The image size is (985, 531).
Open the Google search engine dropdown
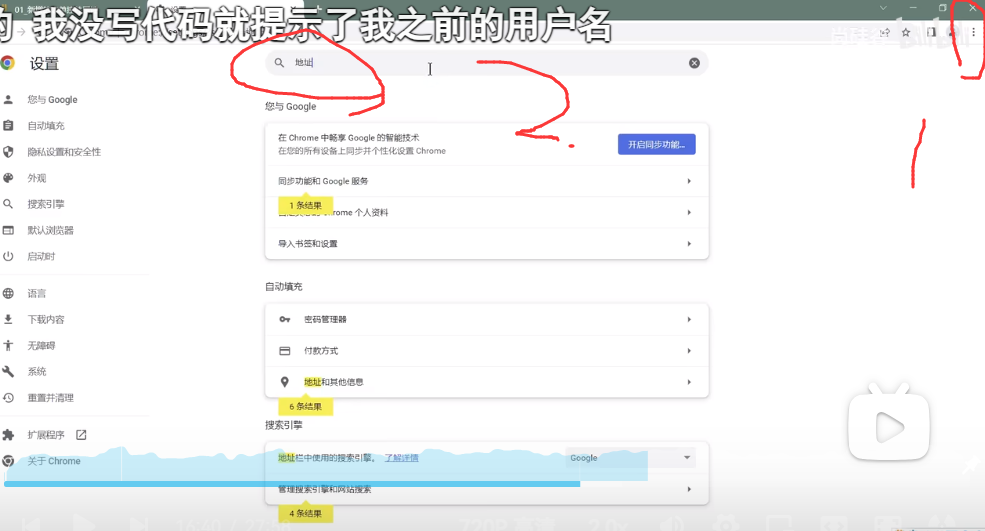[630, 457]
